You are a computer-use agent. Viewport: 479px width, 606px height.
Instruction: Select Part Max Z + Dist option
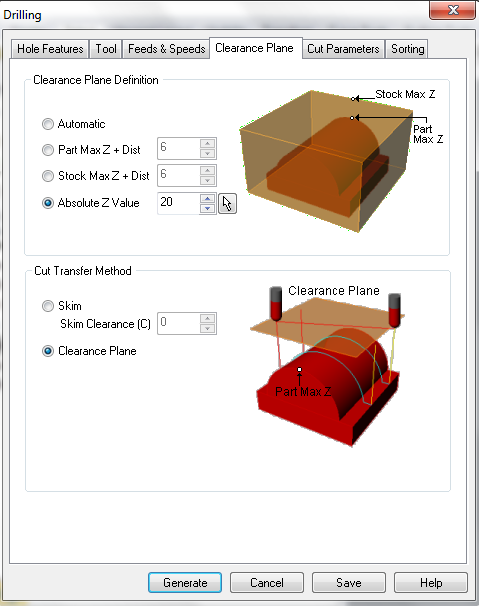point(48,150)
